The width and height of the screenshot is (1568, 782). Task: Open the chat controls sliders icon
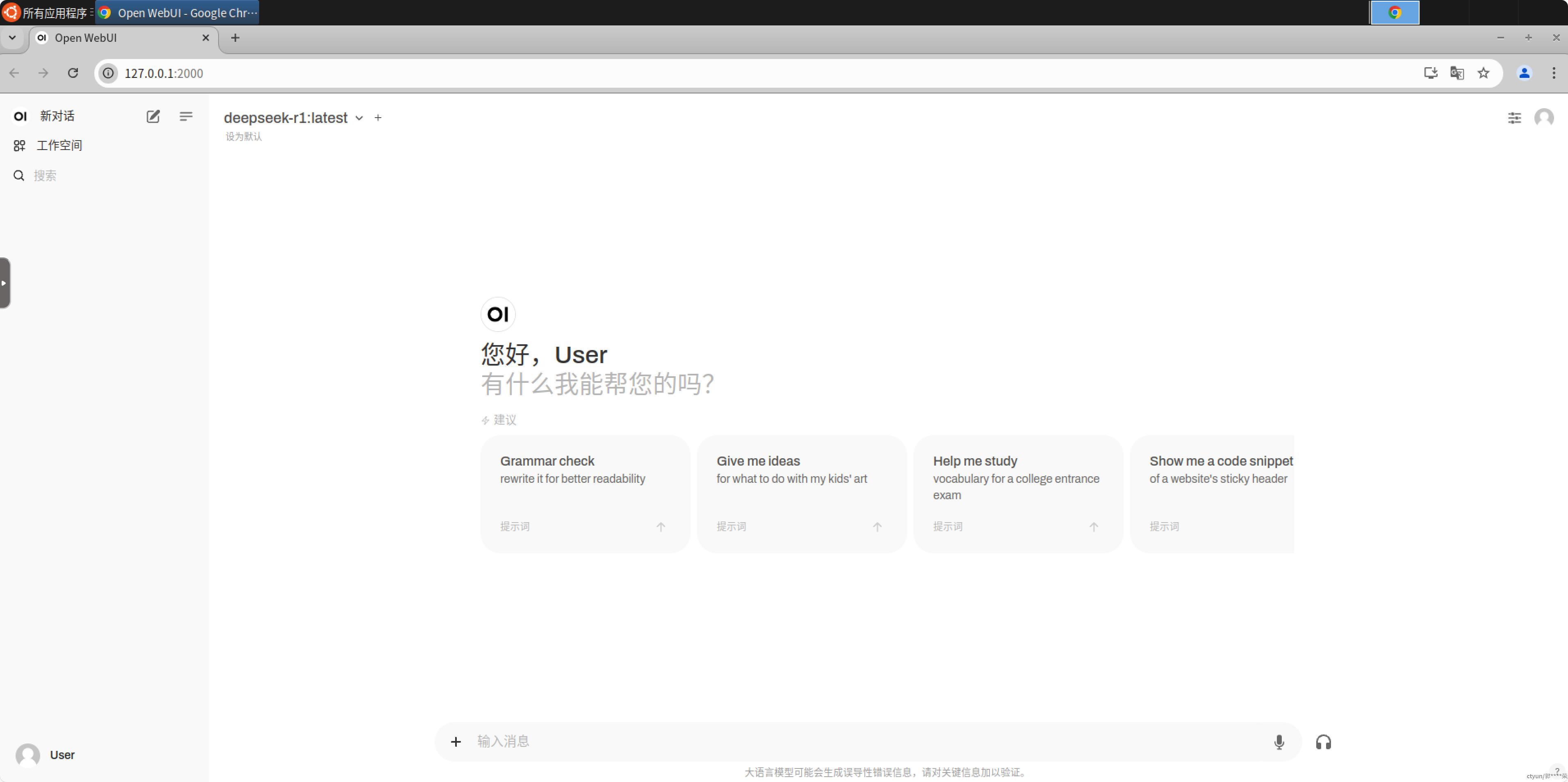coord(1514,118)
